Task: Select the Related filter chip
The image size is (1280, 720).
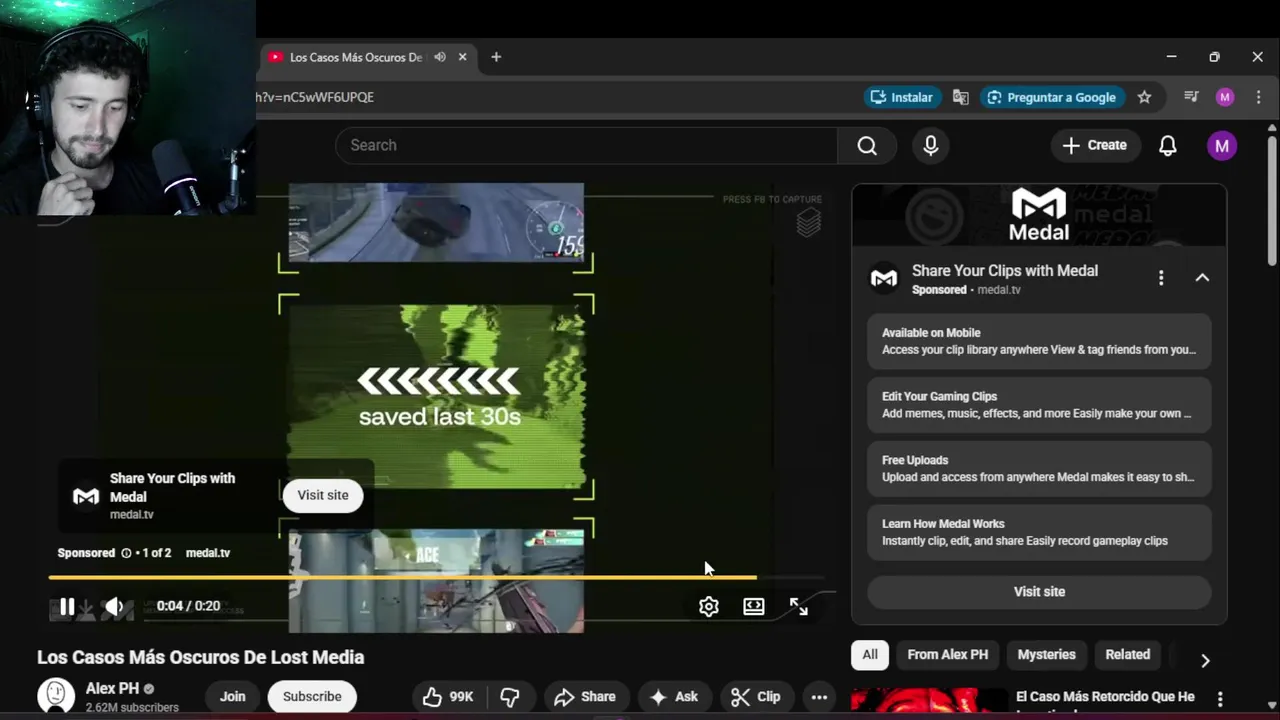Action: (1127, 655)
